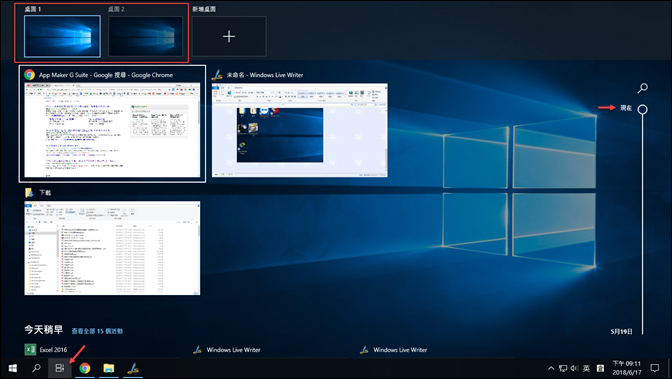Screen dimensions: 672x379
Task: Click 新增桌面 plus button
Action: pyautogui.click(x=229, y=36)
